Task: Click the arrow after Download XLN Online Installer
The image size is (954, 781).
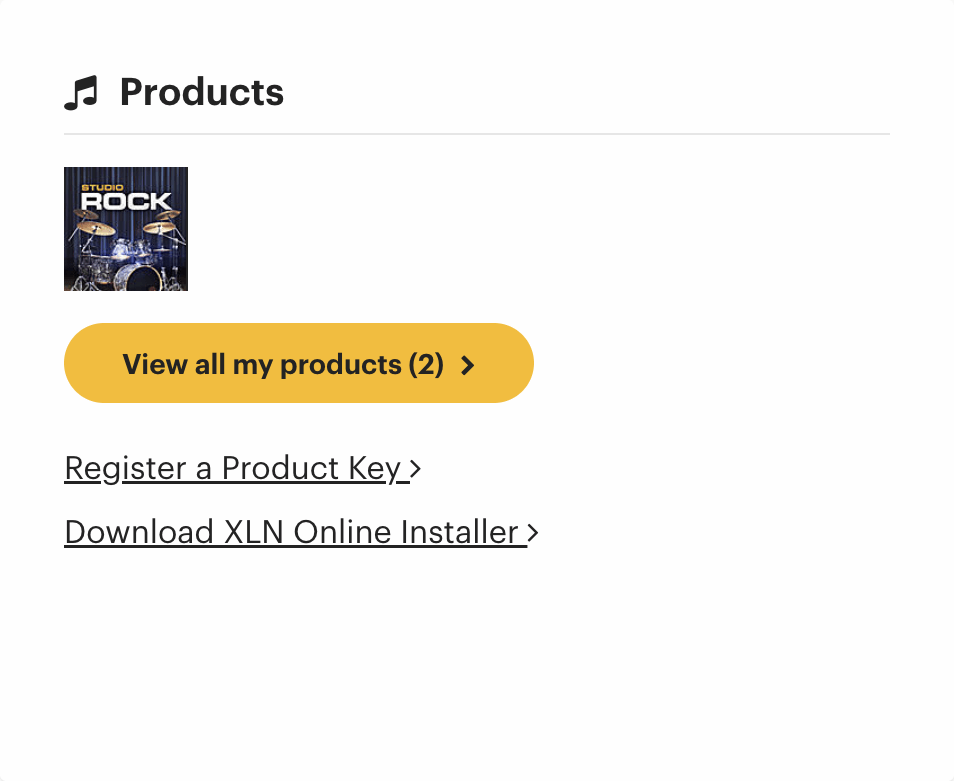Action: tap(531, 532)
